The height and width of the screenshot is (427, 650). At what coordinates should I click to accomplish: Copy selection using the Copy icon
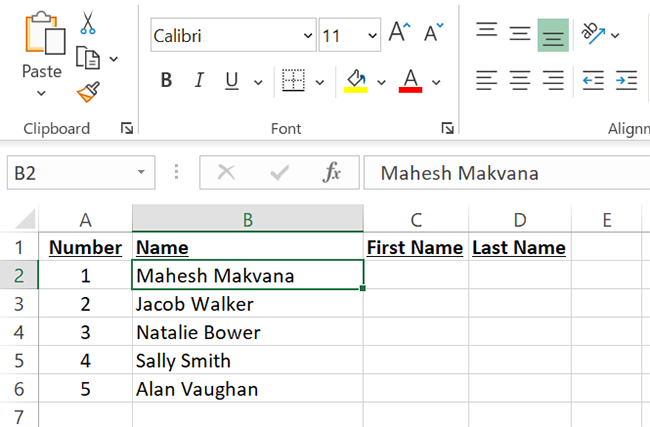(x=88, y=58)
